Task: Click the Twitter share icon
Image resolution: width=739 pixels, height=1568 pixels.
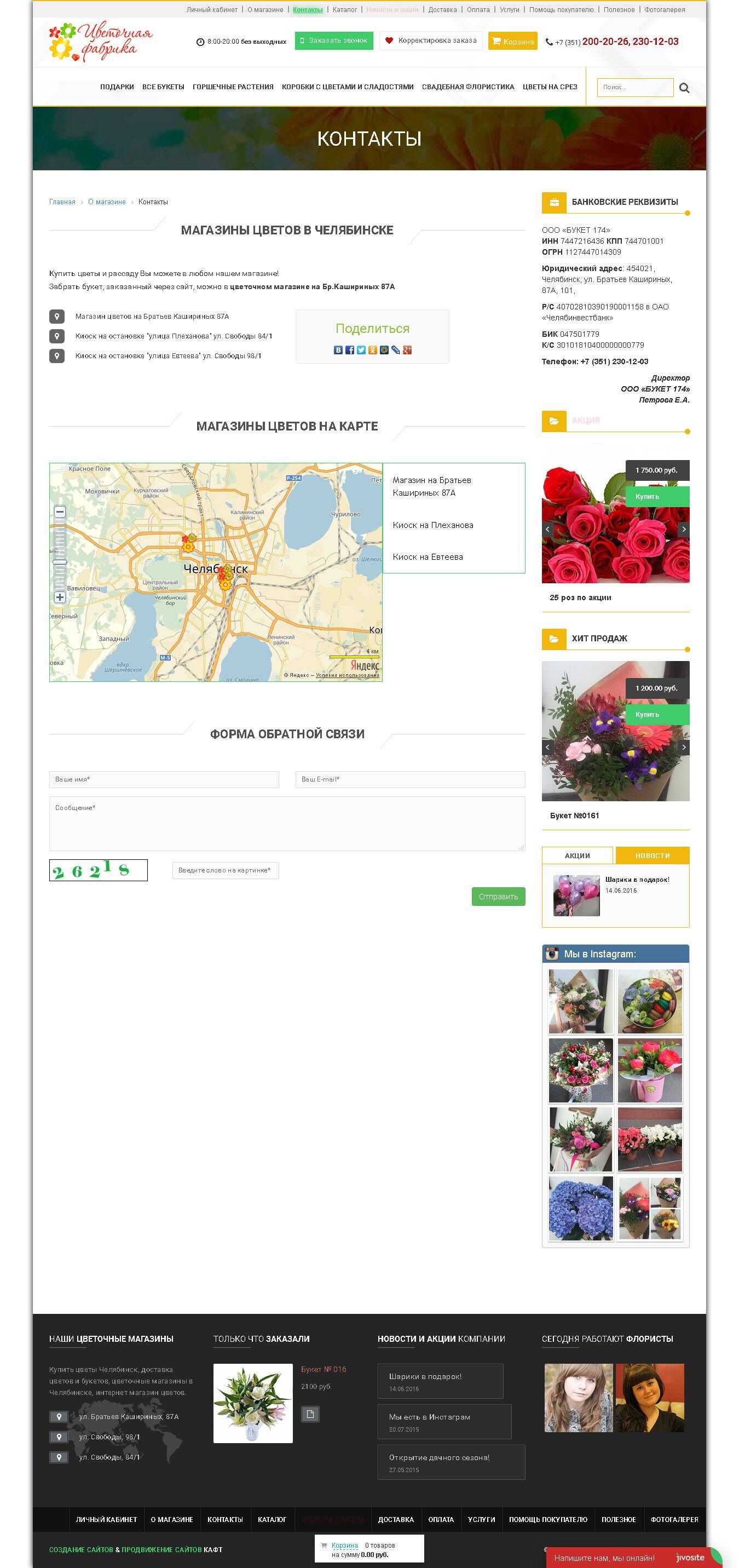Action: tap(361, 350)
